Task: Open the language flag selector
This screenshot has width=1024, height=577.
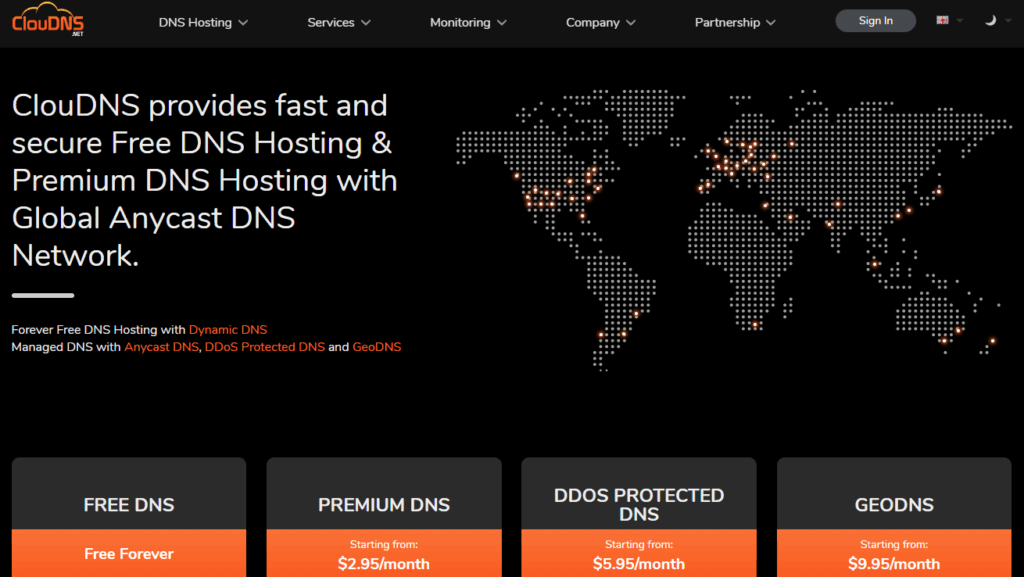Action: coord(942,20)
